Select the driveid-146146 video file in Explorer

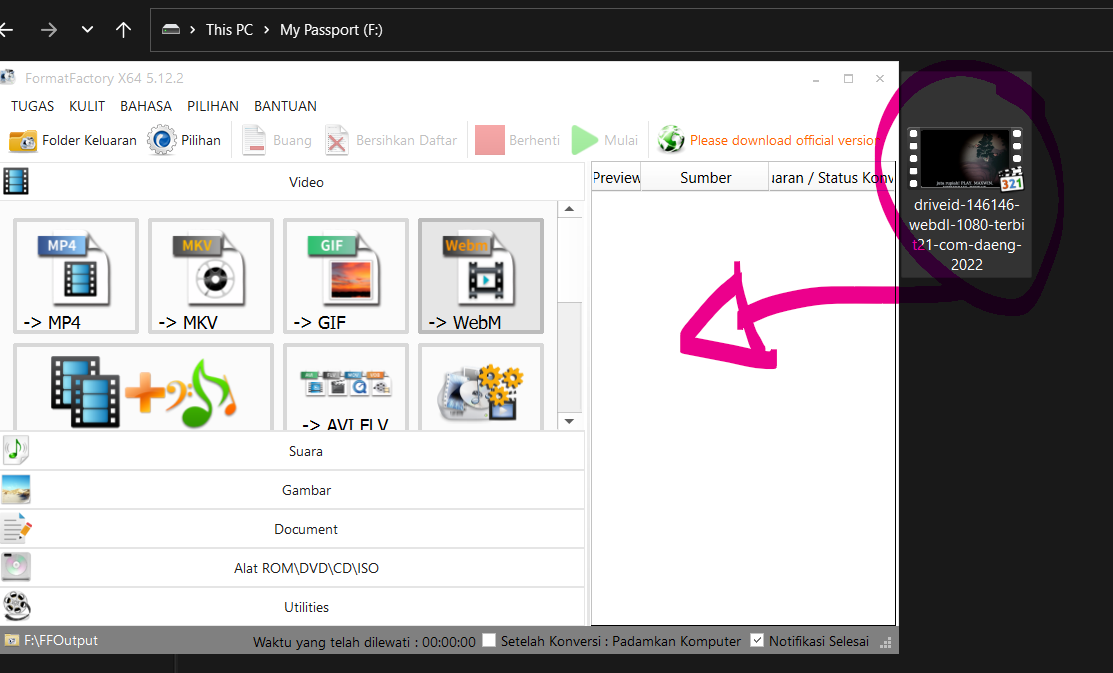966,175
